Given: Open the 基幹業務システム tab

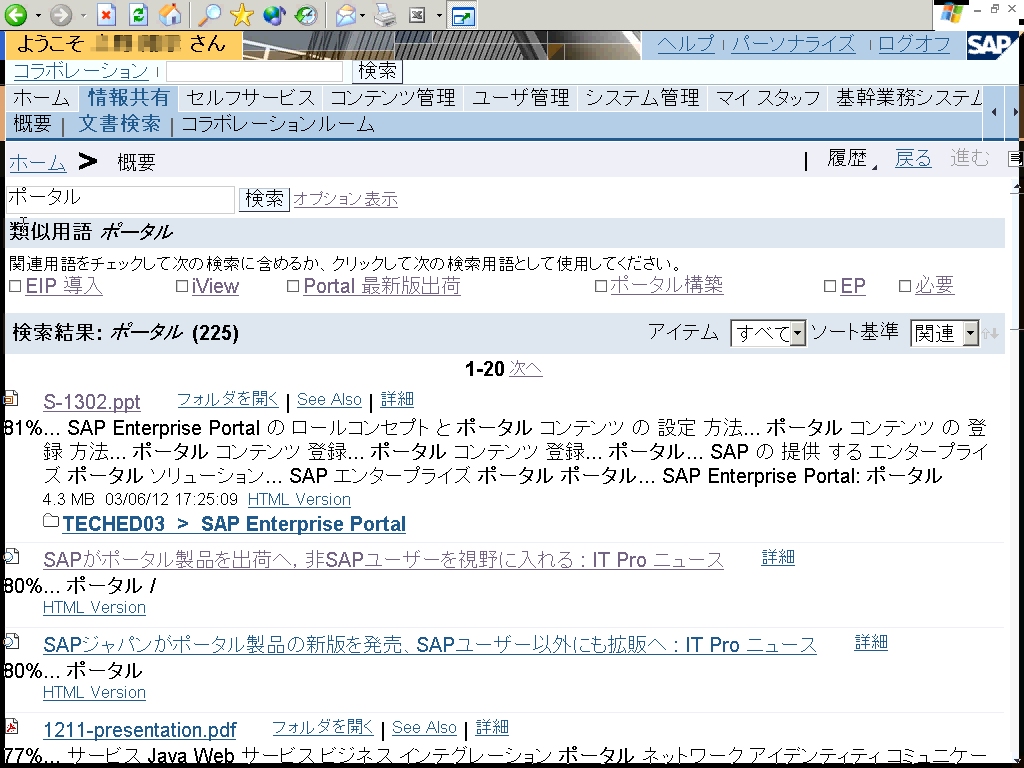Looking at the screenshot, I should tap(908, 98).
